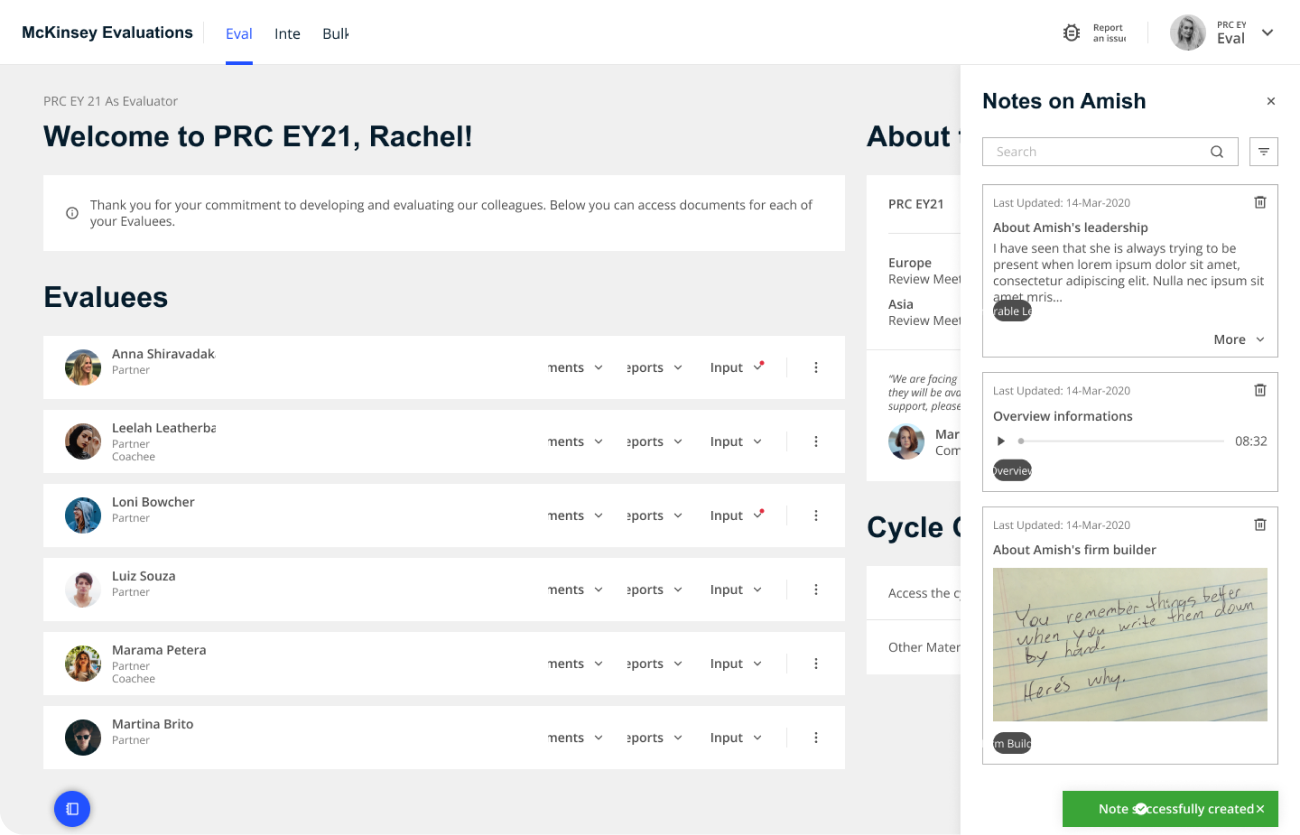The height and width of the screenshot is (835, 1300).
Task: Open Luiz Souza's Input dropdown
Action: pos(736,590)
